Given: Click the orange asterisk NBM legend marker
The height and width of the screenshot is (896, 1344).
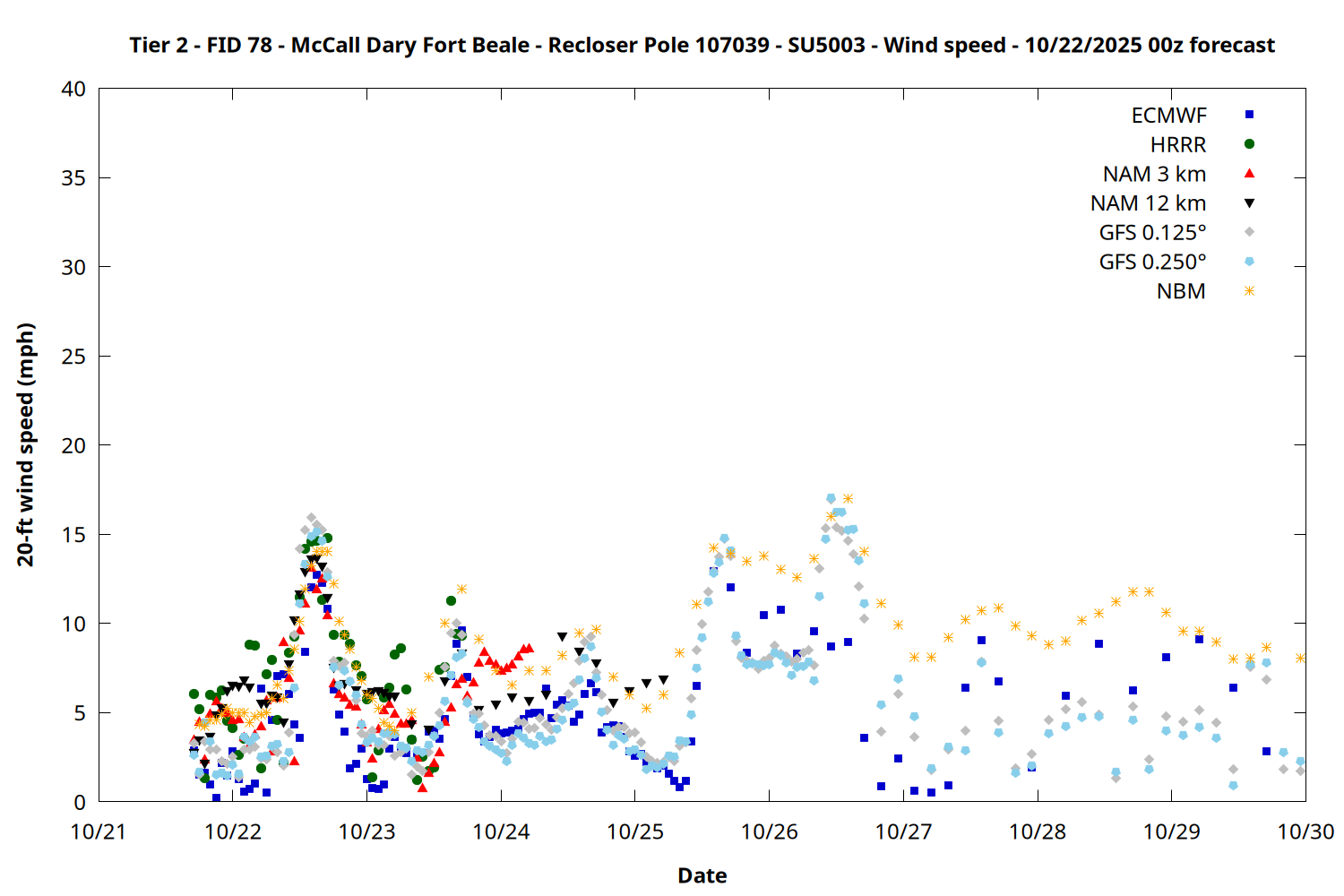Looking at the screenshot, I should point(1249,291).
